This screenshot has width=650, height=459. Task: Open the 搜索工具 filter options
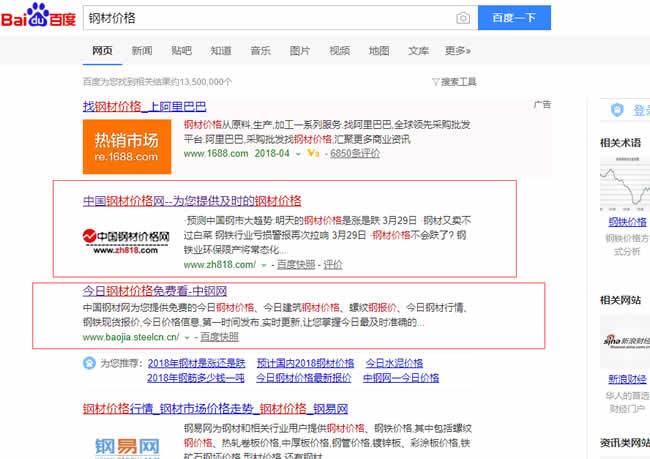tap(454, 82)
